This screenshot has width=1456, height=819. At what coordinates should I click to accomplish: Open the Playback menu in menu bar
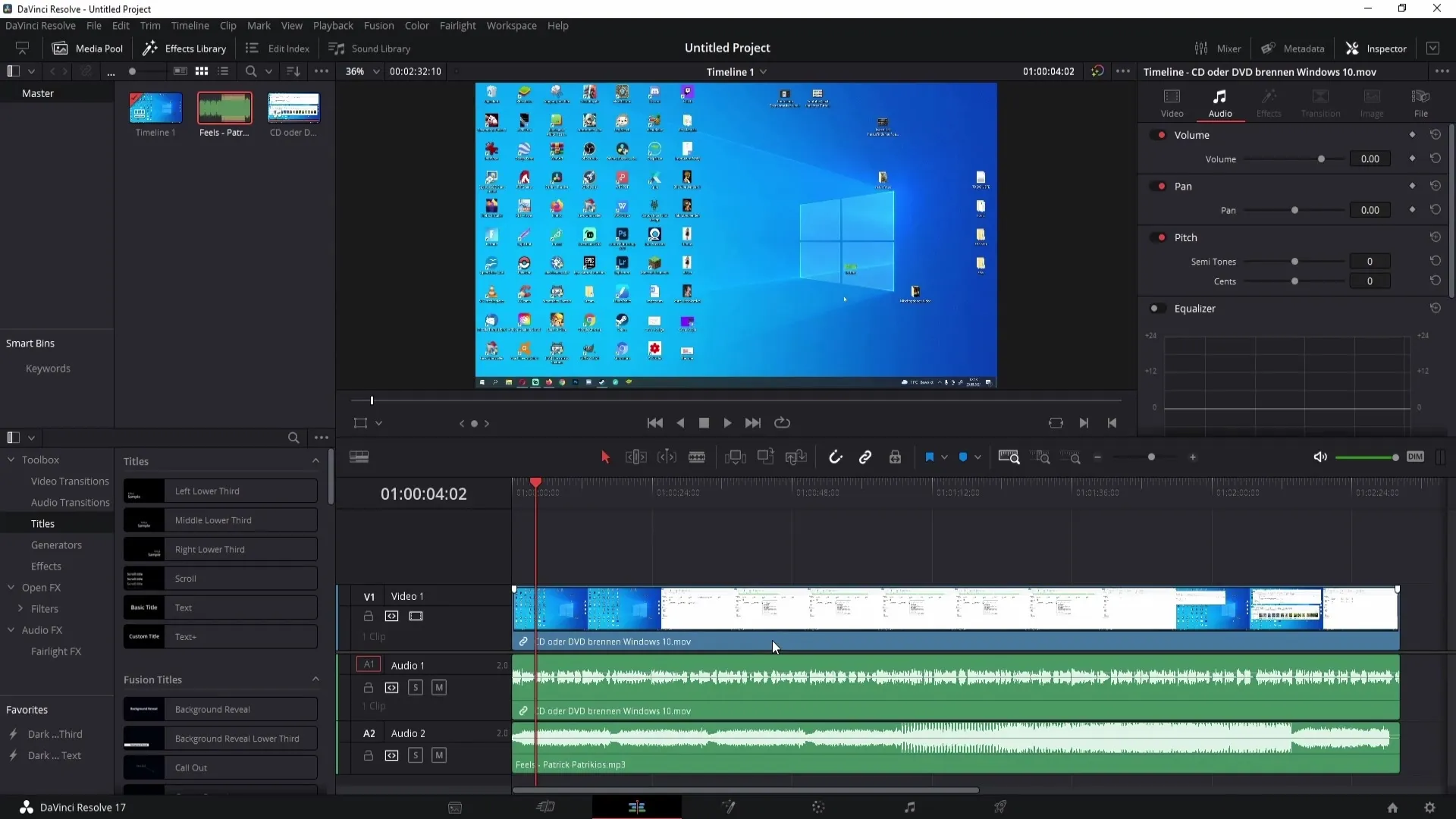coord(333,25)
